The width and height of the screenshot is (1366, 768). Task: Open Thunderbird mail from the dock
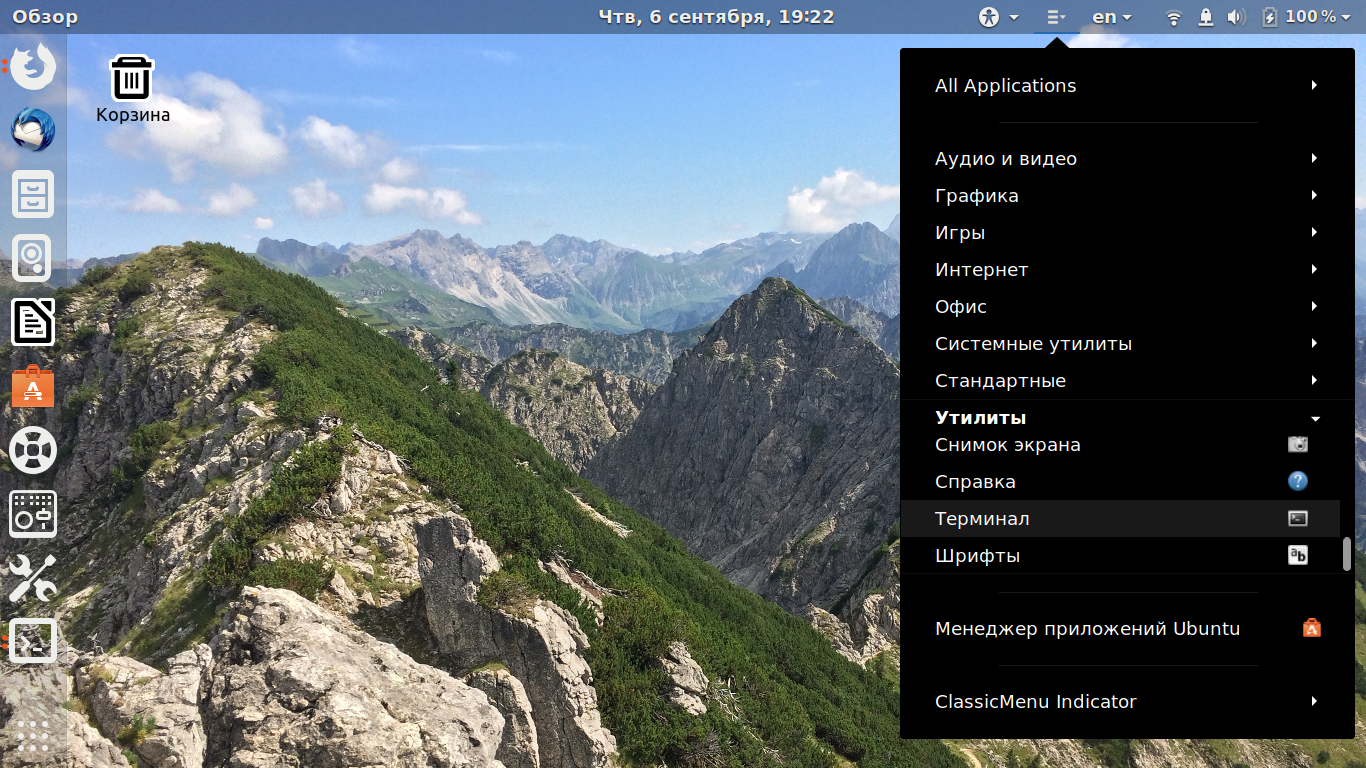point(33,130)
